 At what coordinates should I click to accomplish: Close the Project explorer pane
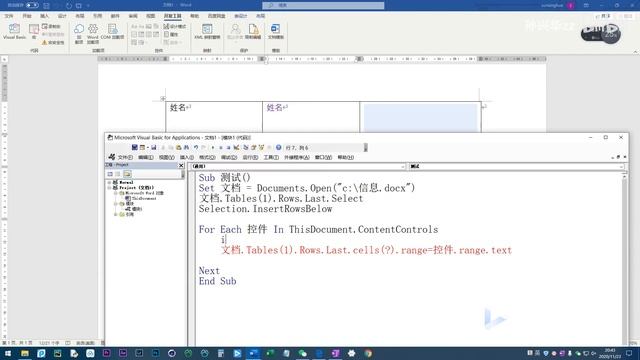click(x=181, y=165)
